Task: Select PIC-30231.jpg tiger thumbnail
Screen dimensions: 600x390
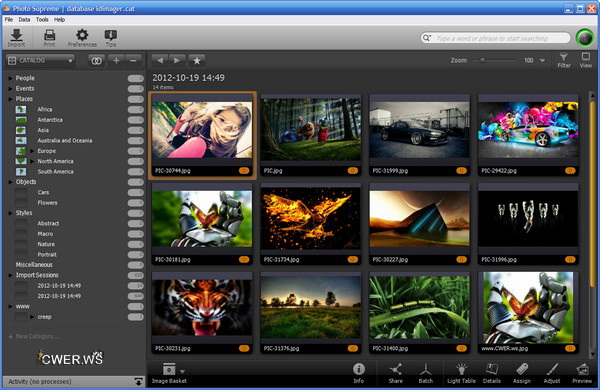Action: point(202,313)
